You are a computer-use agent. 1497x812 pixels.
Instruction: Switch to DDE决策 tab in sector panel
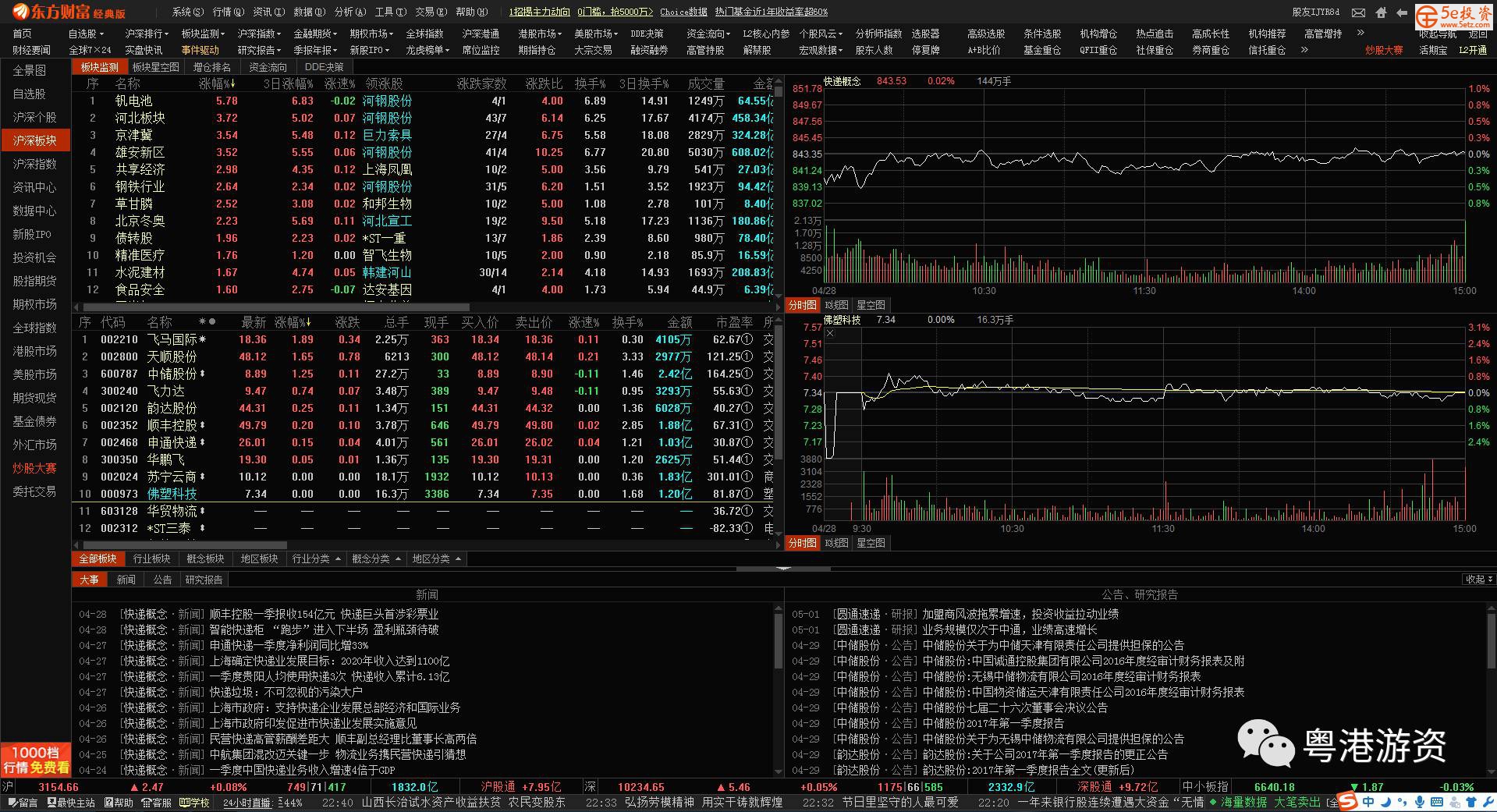(x=324, y=67)
